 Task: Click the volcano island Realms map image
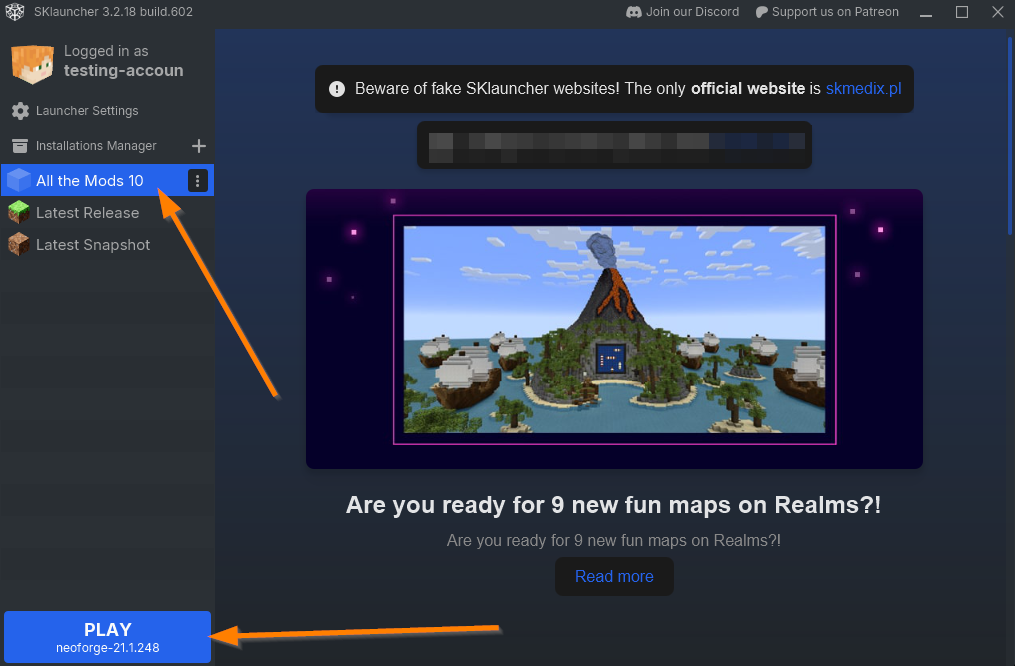(614, 329)
